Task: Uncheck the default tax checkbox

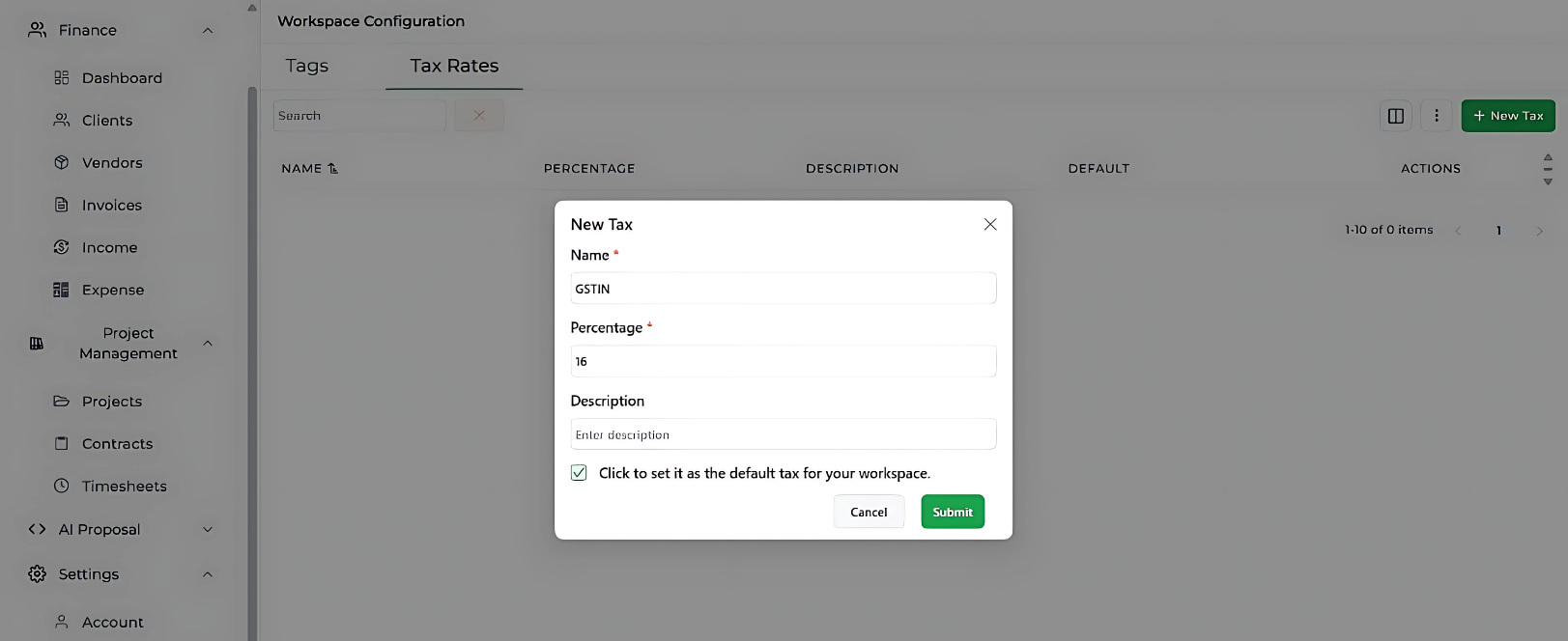Action: point(579,473)
